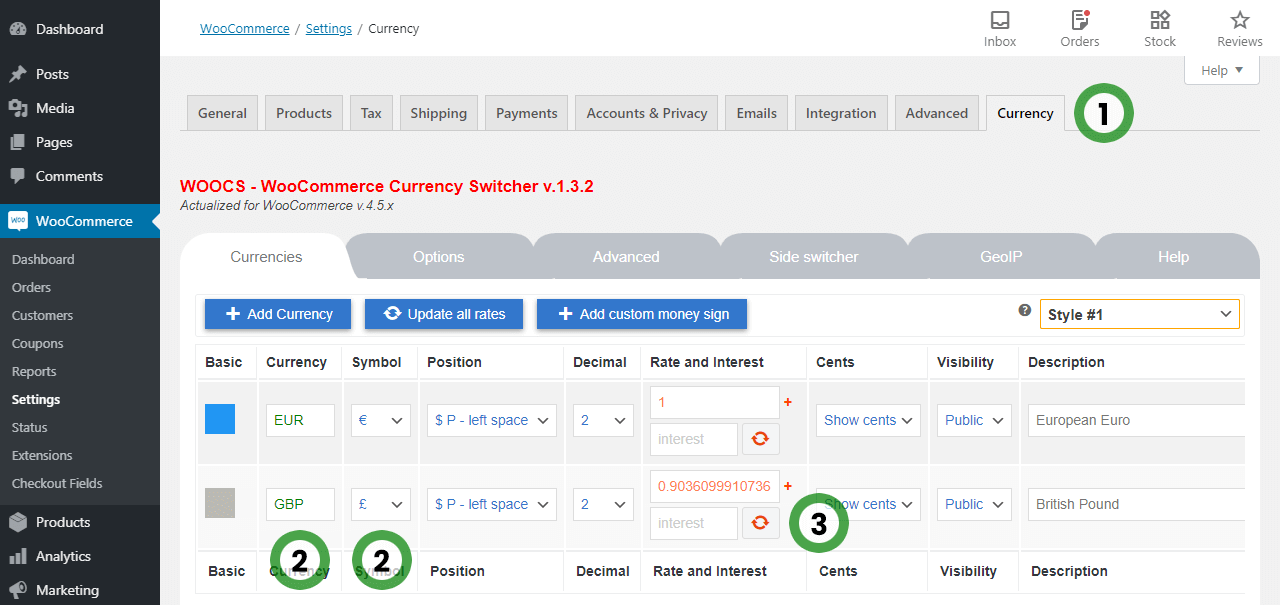Click the Add custom money sign button
This screenshot has width=1280, height=605.
click(x=642, y=314)
